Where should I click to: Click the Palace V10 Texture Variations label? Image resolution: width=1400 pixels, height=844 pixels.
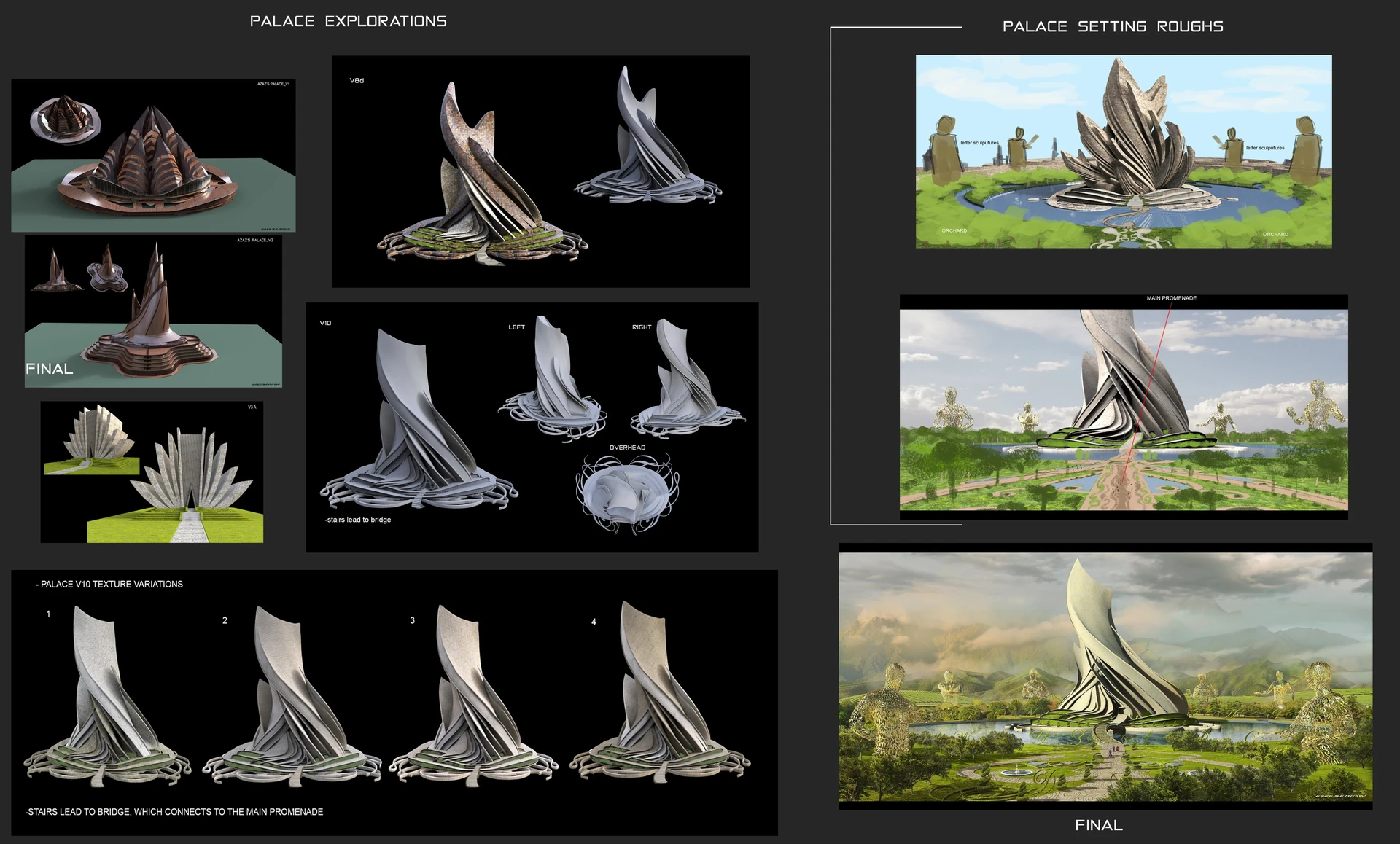(110, 584)
